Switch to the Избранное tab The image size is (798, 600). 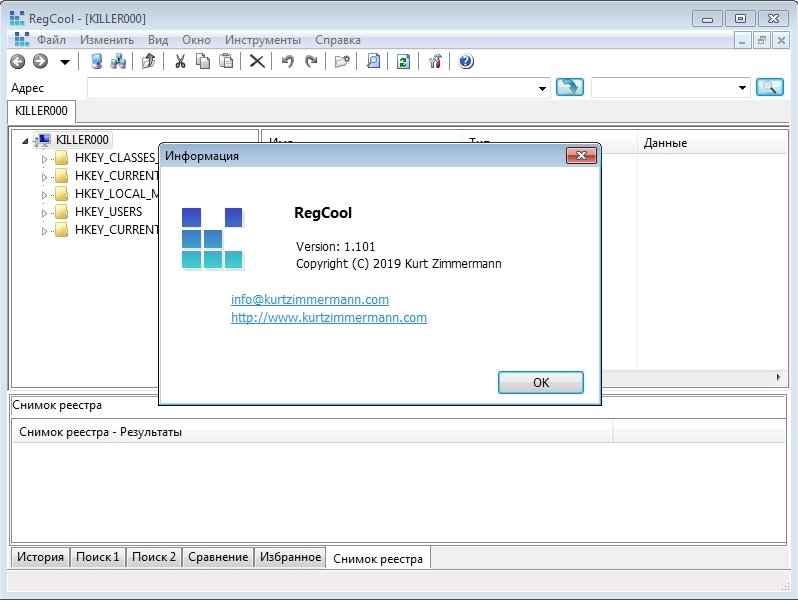click(x=290, y=557)
